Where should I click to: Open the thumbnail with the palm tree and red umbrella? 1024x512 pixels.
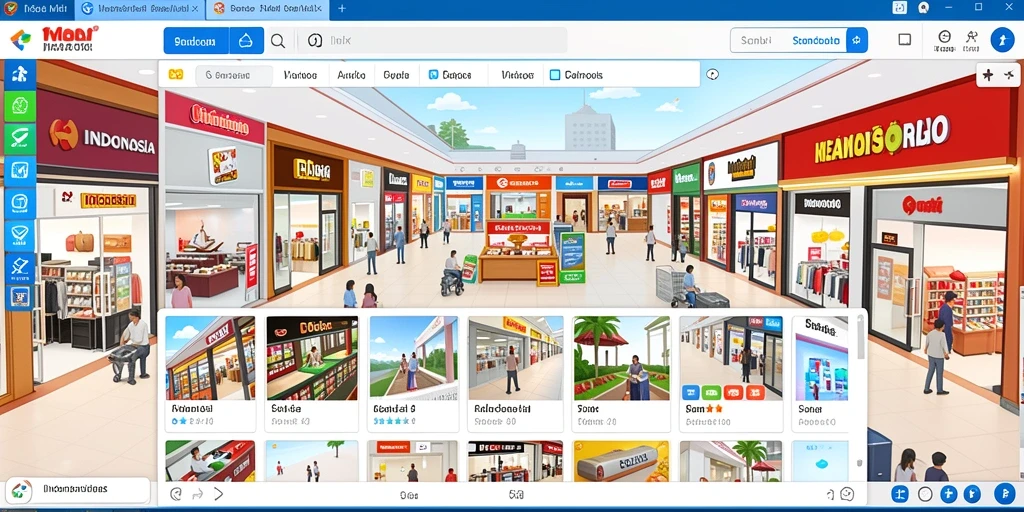tap(622, 358)
